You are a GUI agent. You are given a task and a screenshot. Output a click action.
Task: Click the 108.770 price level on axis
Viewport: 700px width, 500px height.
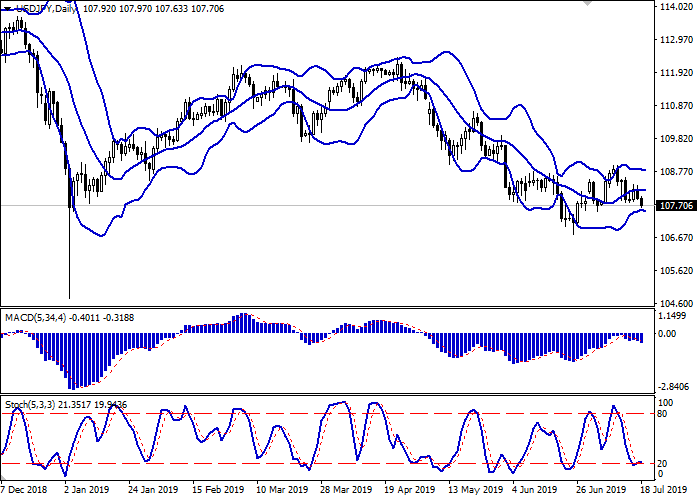tap(677, 172)
